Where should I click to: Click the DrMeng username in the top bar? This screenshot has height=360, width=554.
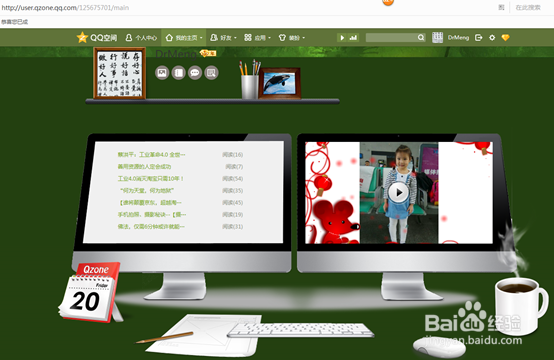(458, 37)
